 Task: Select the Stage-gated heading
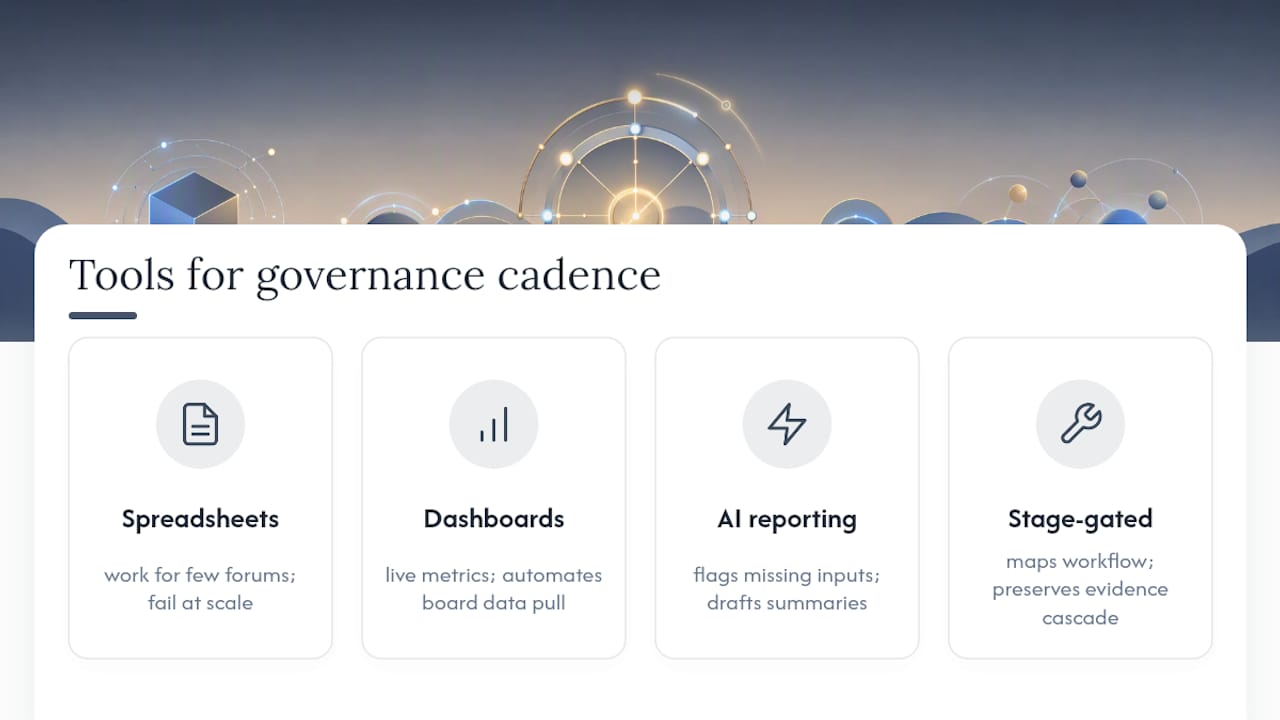click(x=1080, y=519)
